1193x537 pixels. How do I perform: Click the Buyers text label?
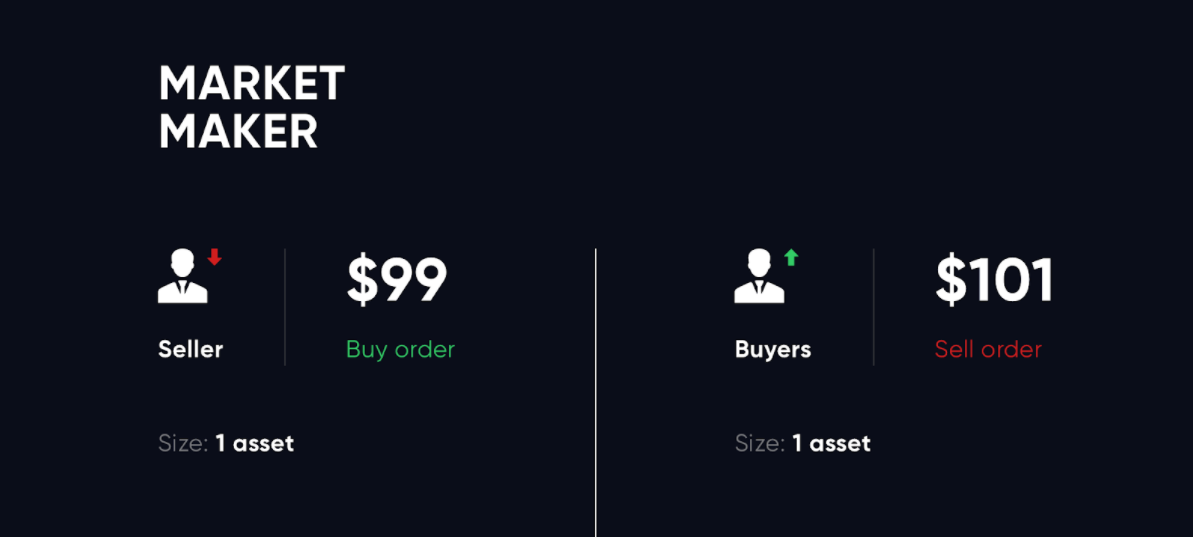[x=773, y=349]
